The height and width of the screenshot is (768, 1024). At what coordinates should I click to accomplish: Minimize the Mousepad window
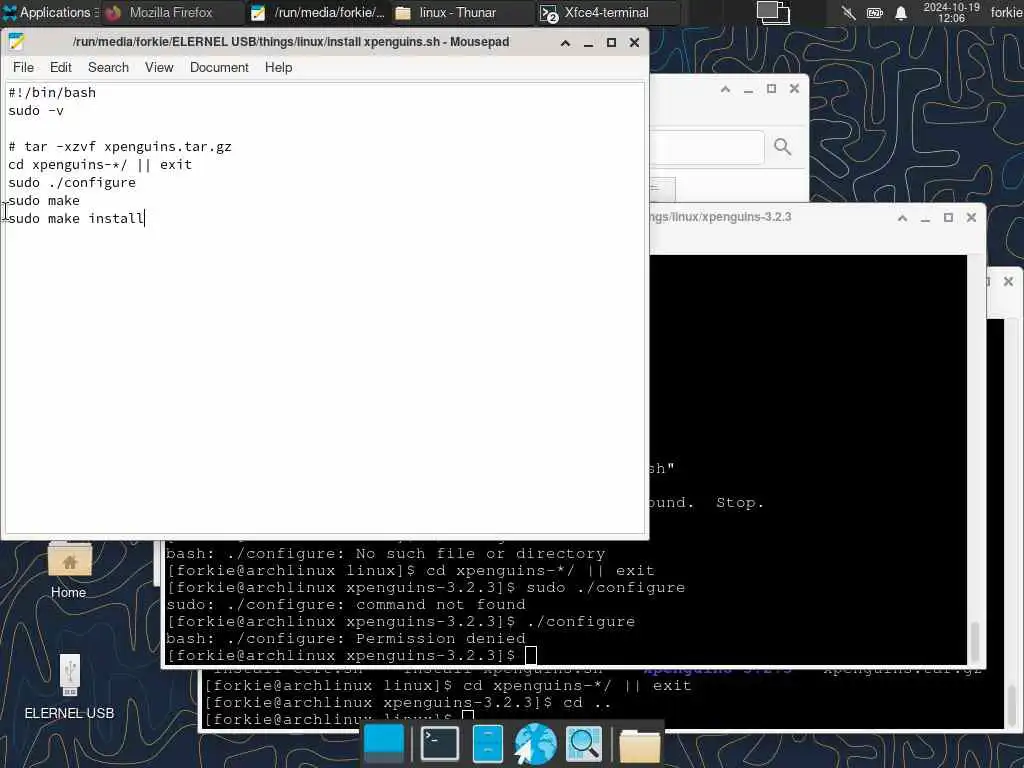click(588, 43)
